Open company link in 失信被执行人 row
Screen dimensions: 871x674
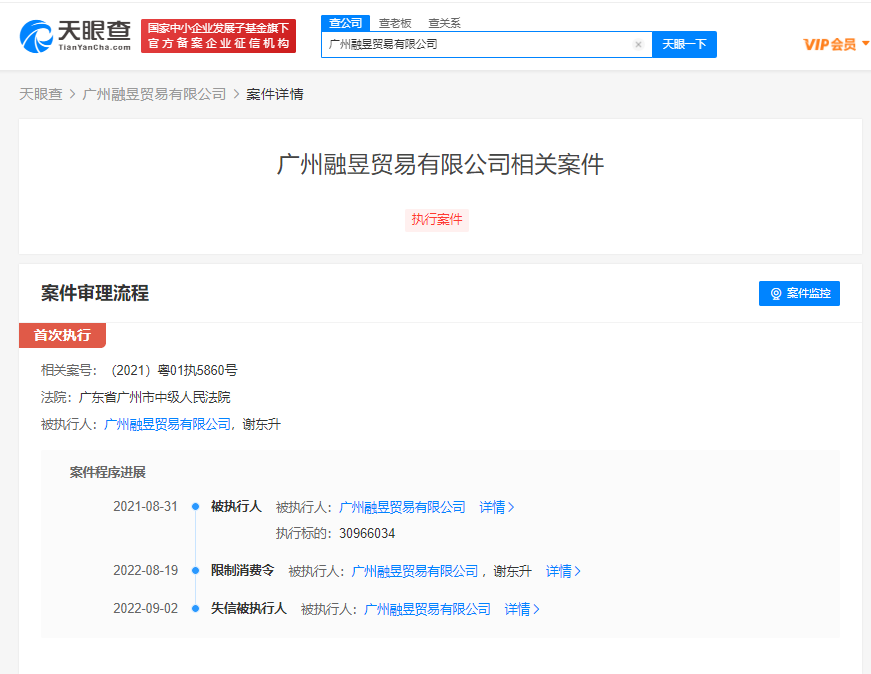[x=427, y=609]
